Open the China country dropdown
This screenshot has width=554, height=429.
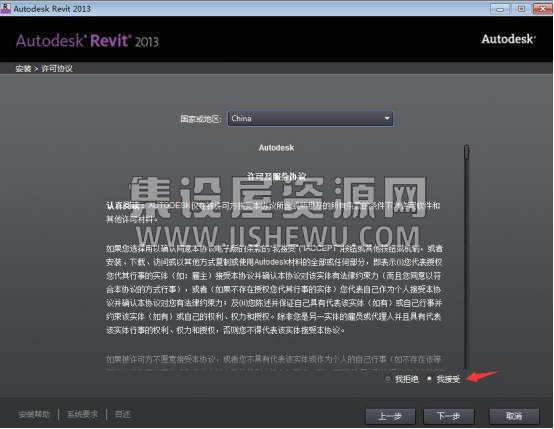(310, 118)
